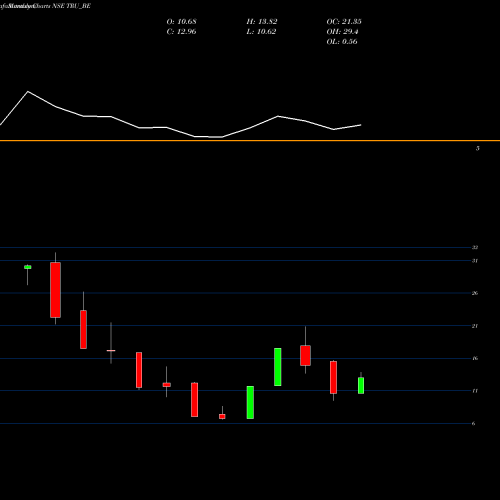The image size is (500, 500).
Task: Click the 32 price axis label
Action: [x=475, y=247]
